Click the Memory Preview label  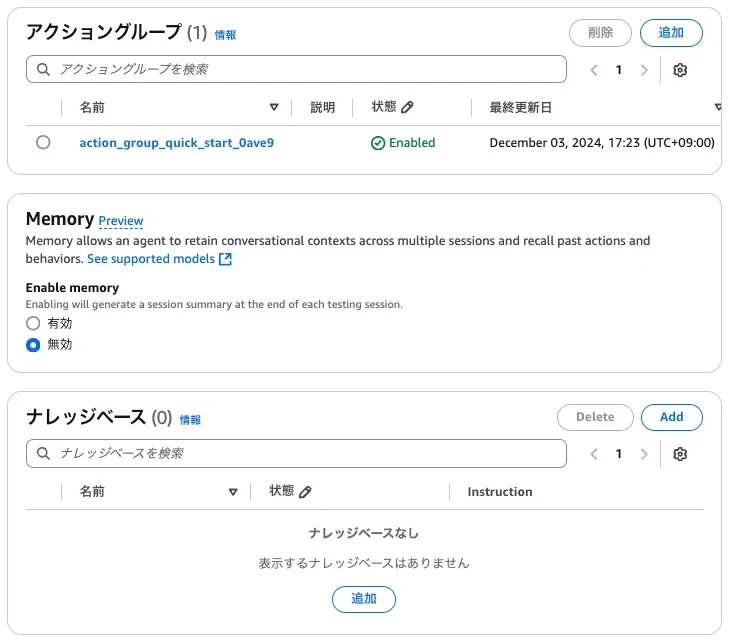[x=121, y=221]
